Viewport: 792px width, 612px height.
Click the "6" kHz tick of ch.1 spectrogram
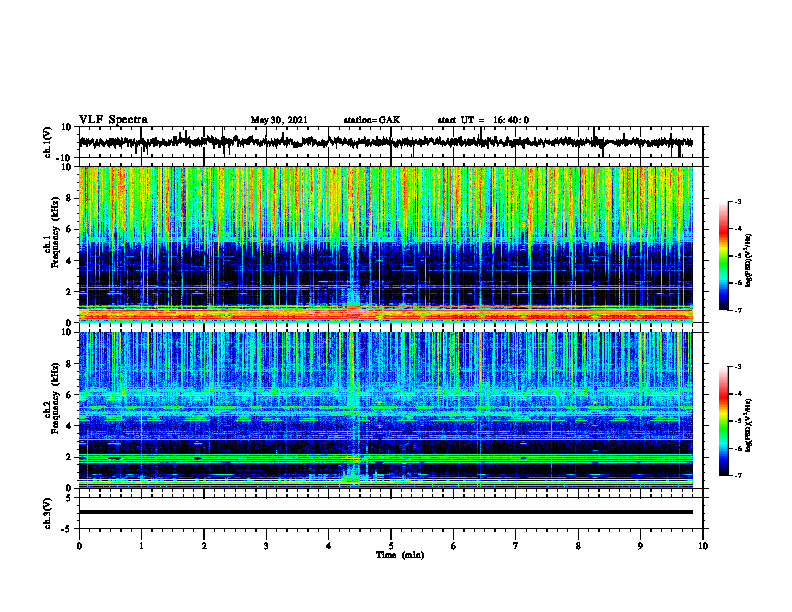tap(69, 230)
